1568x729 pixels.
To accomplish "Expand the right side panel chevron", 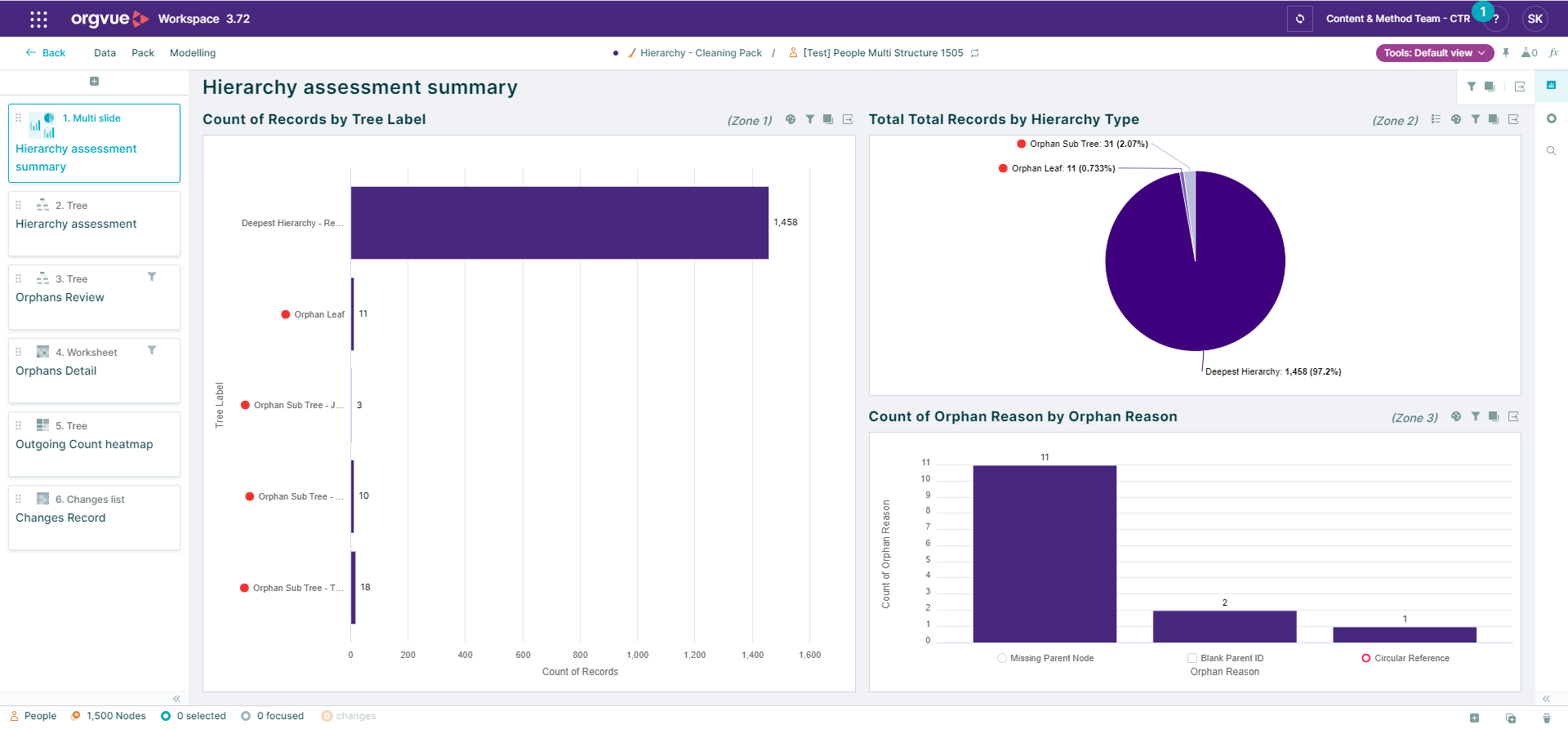I will (x=1546, y=698).
